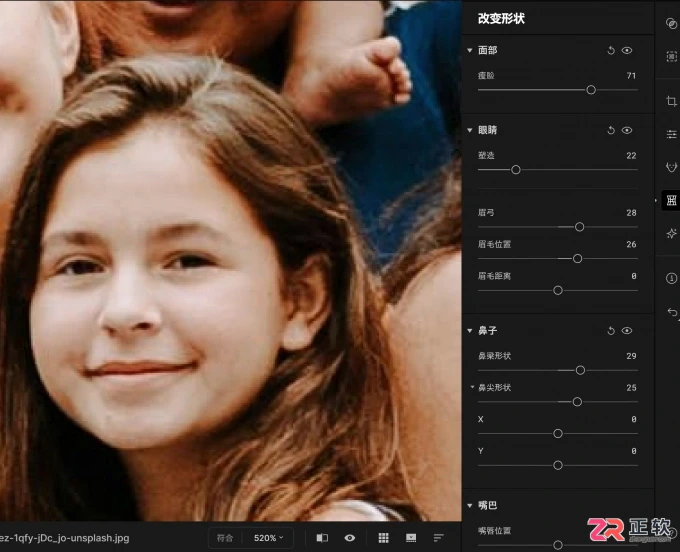
Task: Click the 眉毛位置 value 26
Action: (x=631, y=245)
